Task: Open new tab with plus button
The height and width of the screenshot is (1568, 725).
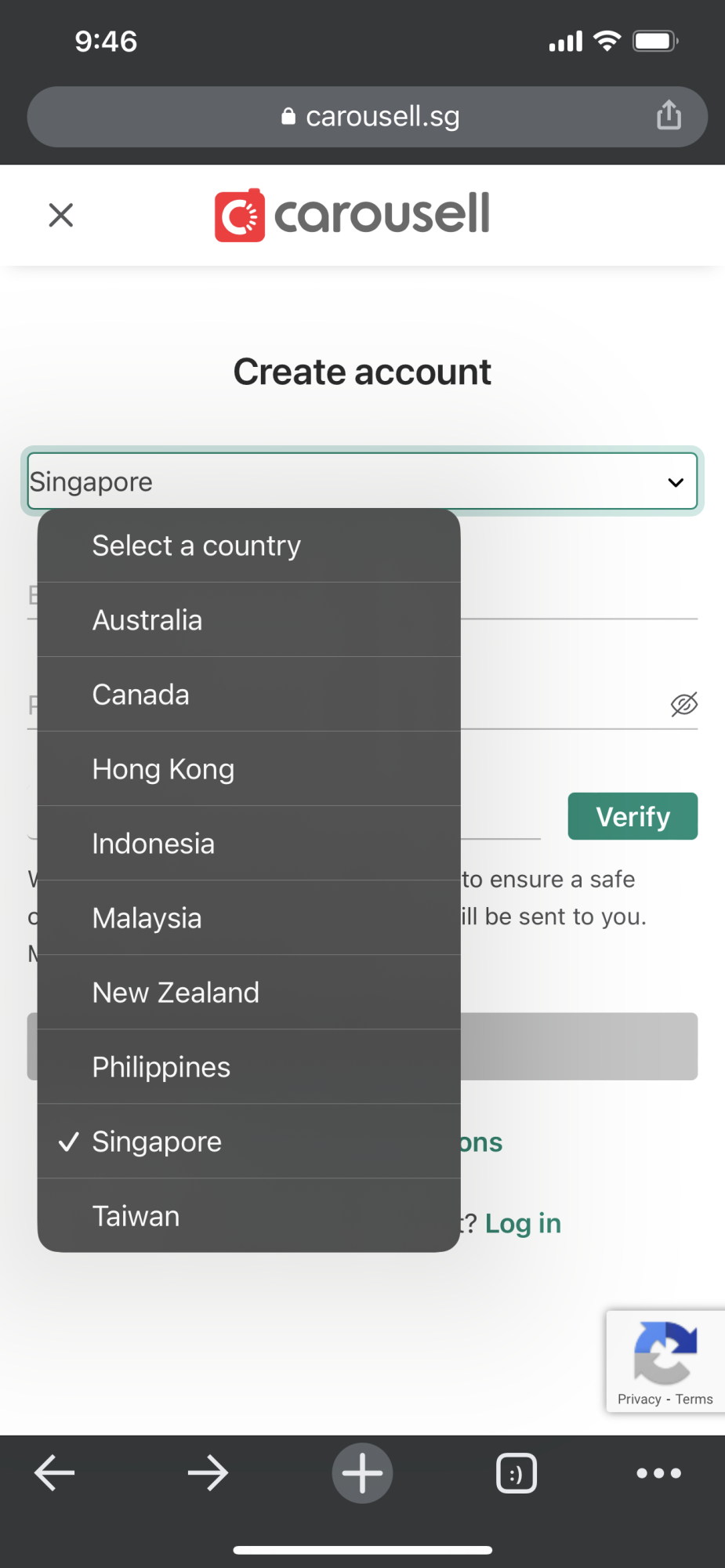Action: click(362, 1472)
